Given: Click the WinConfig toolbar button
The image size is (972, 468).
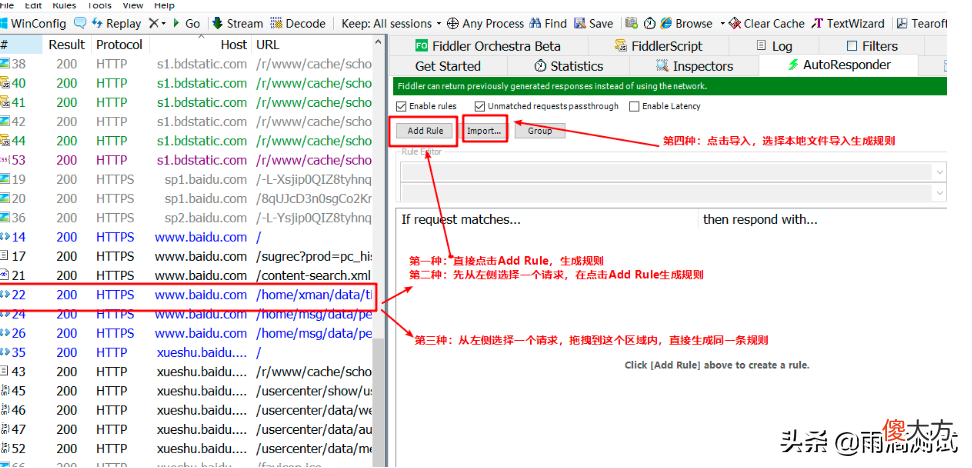Looking at the screenshot, I should (x=33, y=24).
